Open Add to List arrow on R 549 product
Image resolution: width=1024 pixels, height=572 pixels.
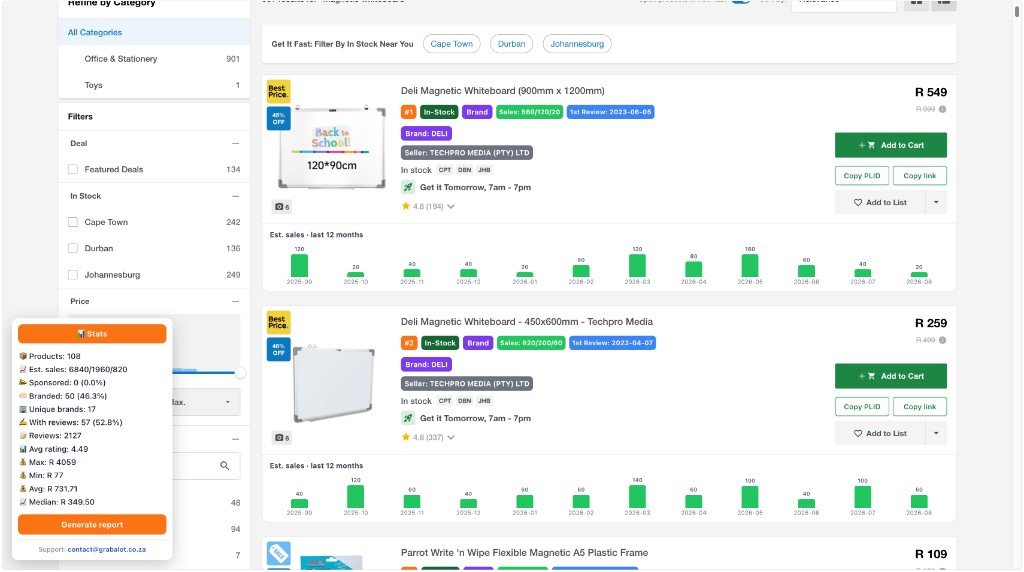point(936,202)
